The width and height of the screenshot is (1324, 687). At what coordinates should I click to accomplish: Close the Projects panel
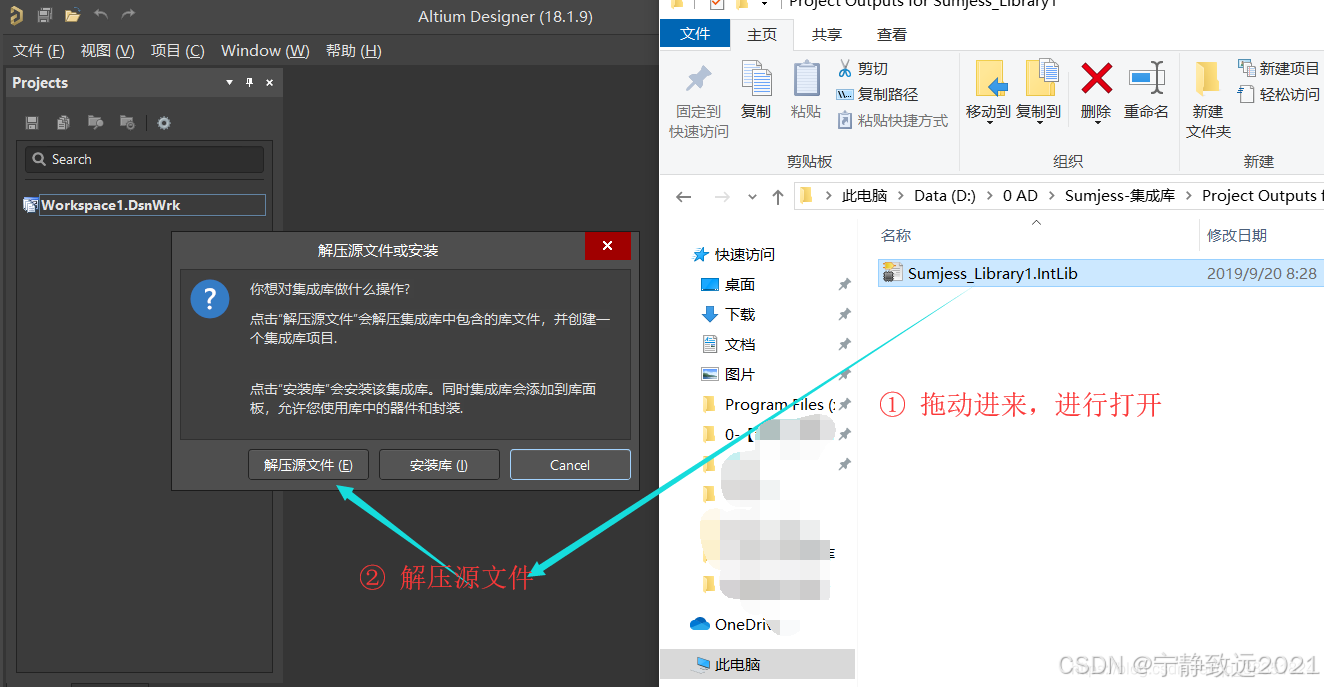tap(270, 83)
